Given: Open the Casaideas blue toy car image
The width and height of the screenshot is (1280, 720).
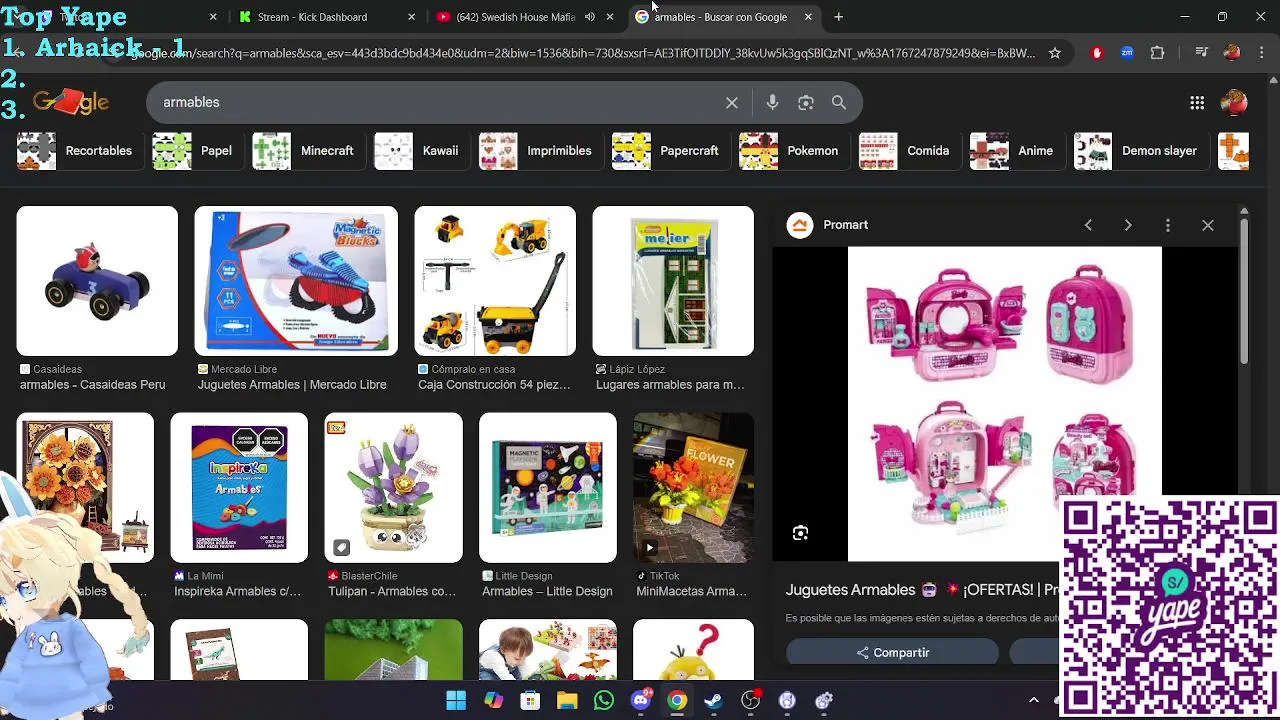Looking at the screenshot, I should click(x=97, y=281).
